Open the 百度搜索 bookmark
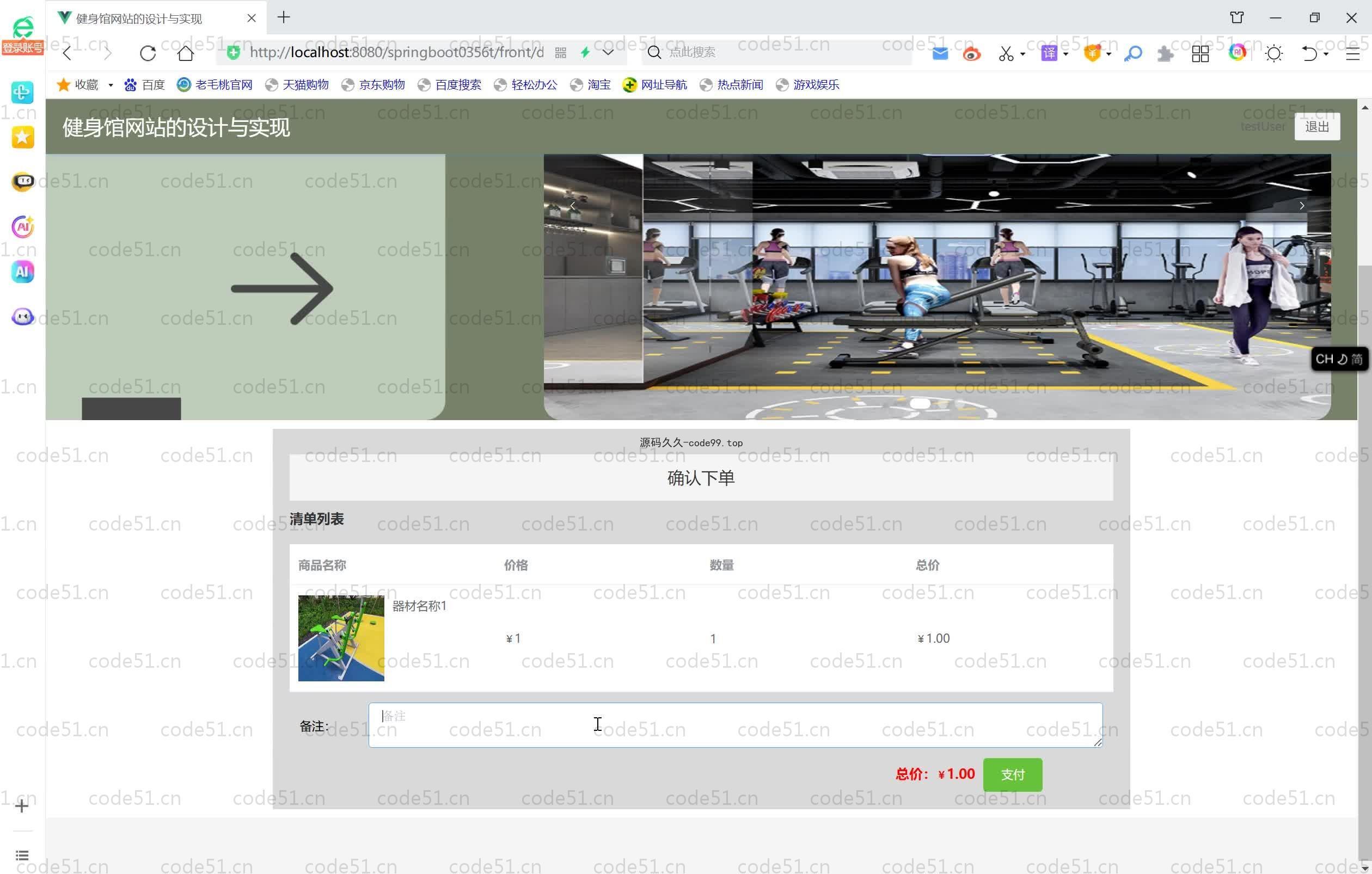The height and width of the screenshot is (874, 1372). [450, 85]
